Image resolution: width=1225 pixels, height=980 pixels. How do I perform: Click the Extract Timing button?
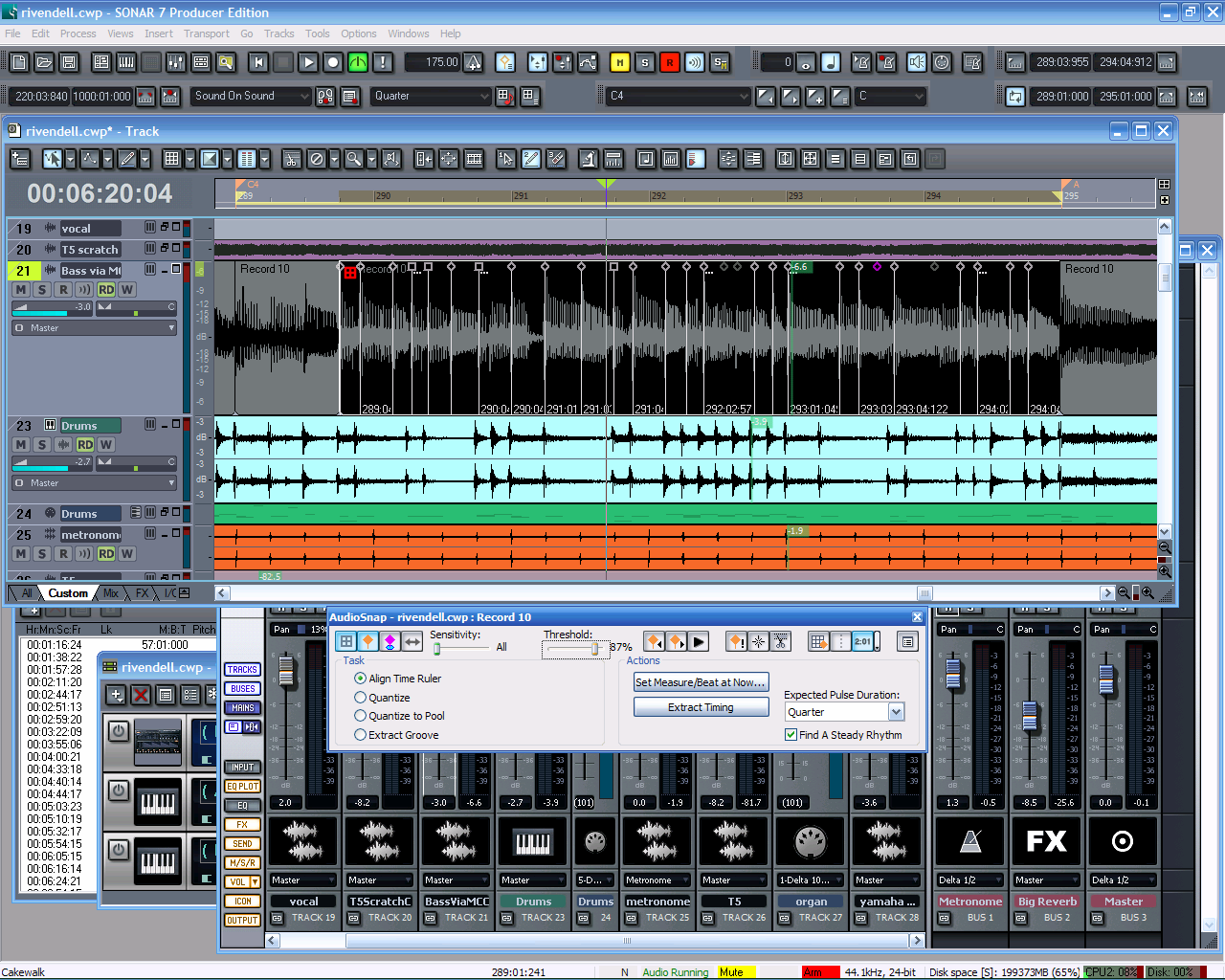tap(701, 707)
